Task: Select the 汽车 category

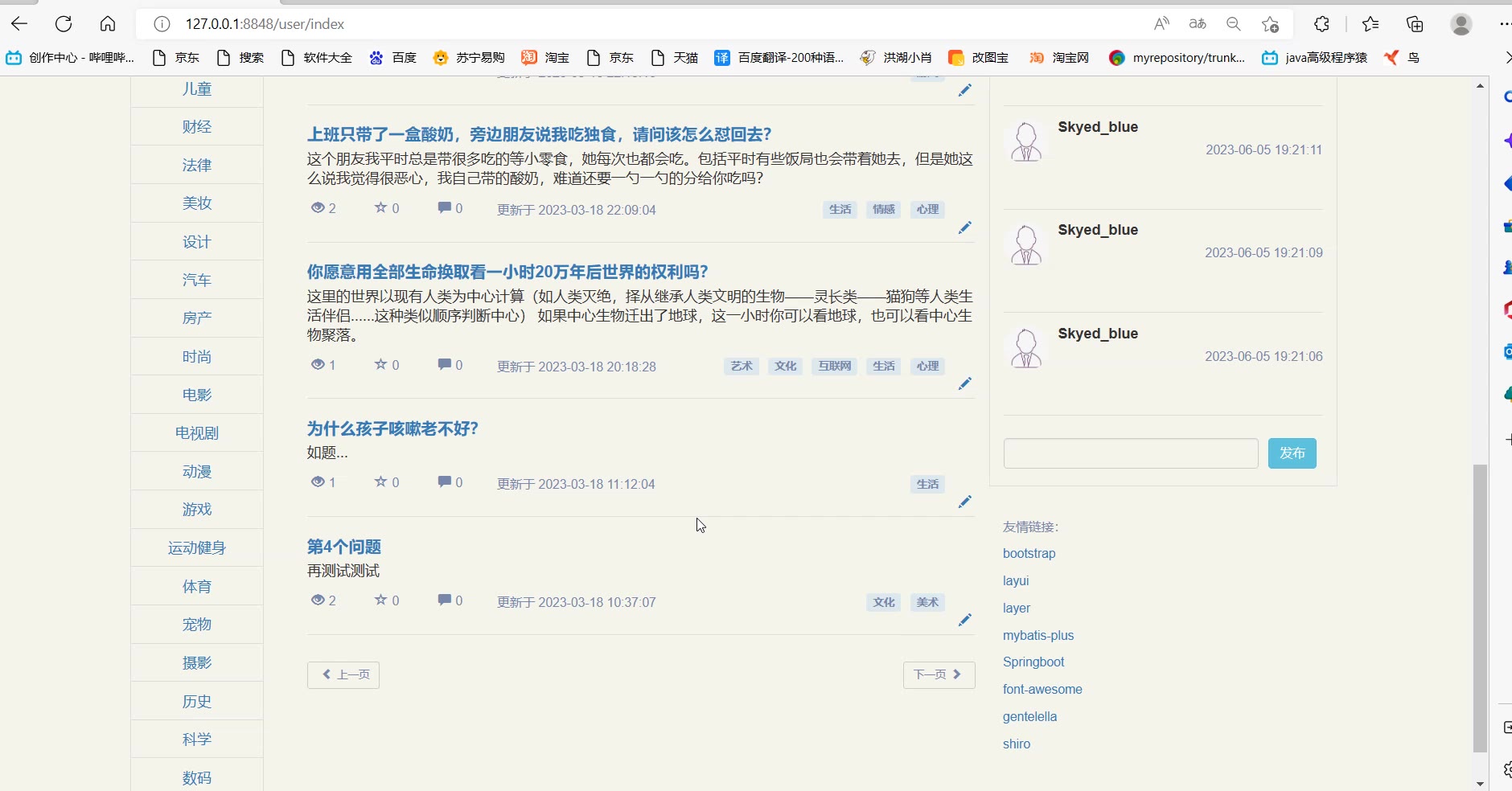Action: click(197, 280)
